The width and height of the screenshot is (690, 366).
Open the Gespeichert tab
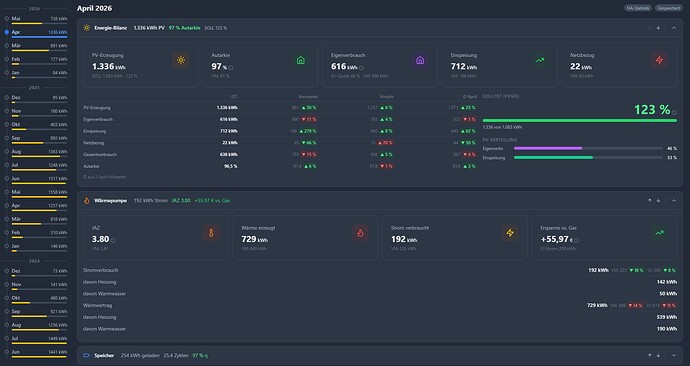[668, 8]
